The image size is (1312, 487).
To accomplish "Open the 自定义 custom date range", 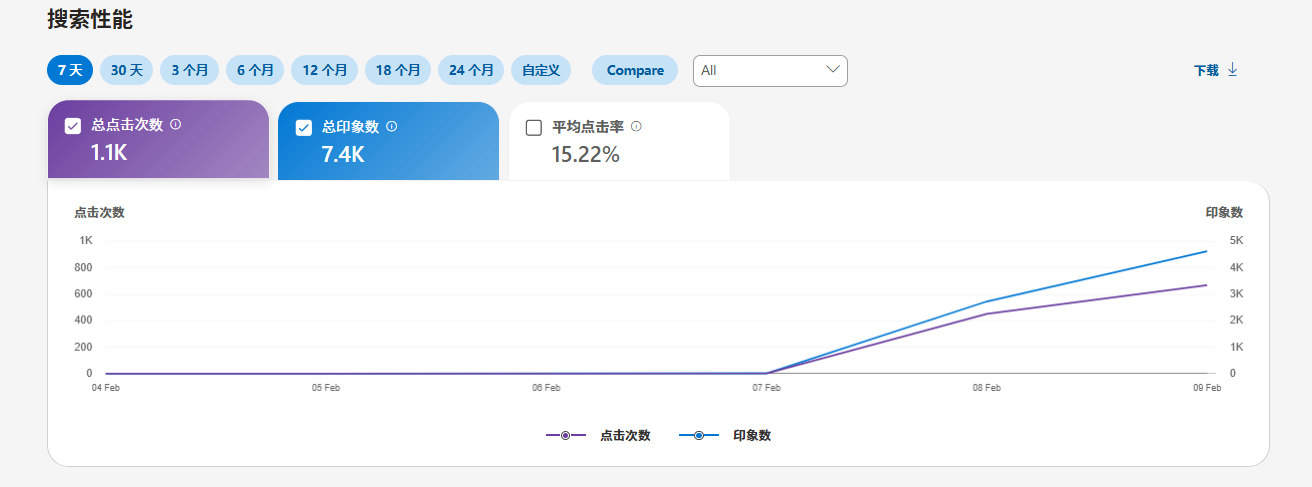I will point(541,70).
